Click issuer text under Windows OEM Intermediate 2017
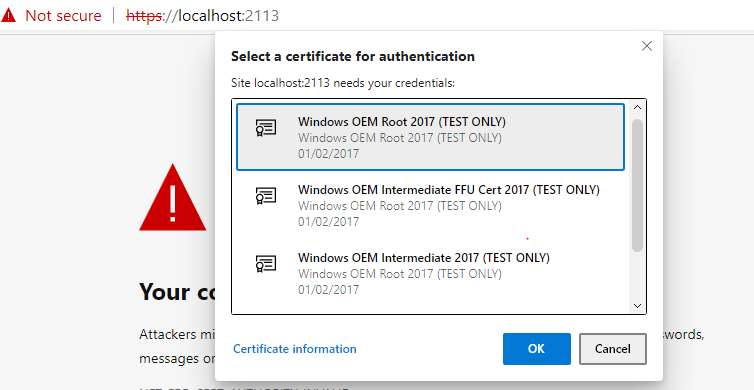 tap(400, 274)
